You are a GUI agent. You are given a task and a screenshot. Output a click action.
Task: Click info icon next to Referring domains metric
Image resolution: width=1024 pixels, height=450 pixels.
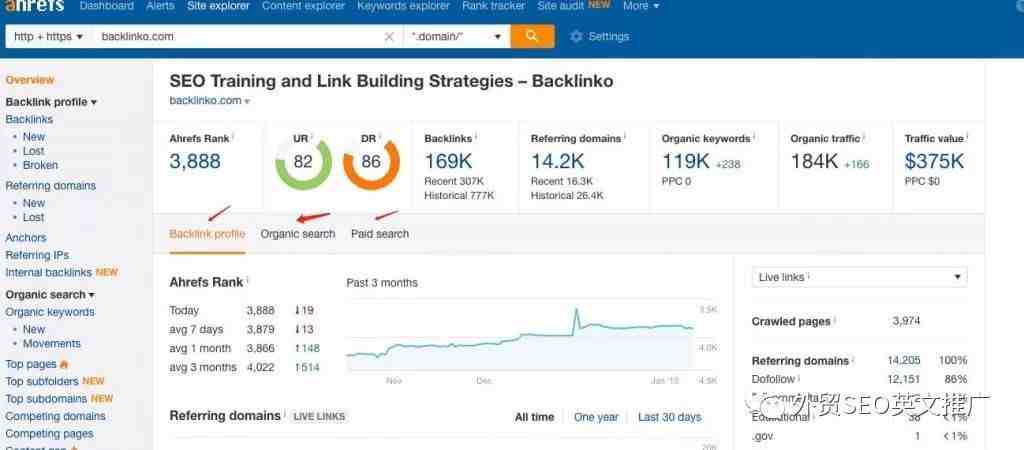[625, 137]
